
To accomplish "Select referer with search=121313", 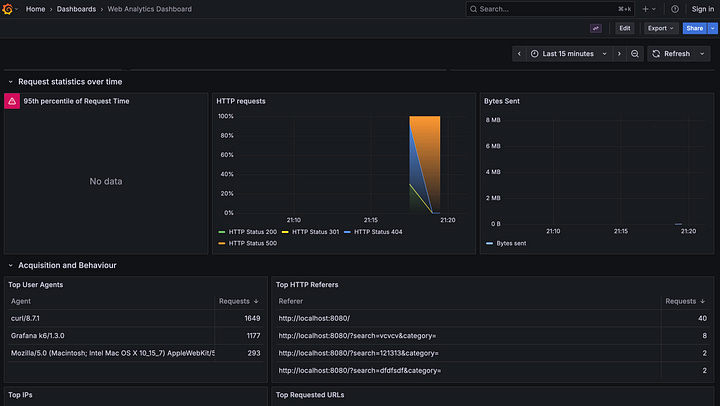I will tap(493, 353).
